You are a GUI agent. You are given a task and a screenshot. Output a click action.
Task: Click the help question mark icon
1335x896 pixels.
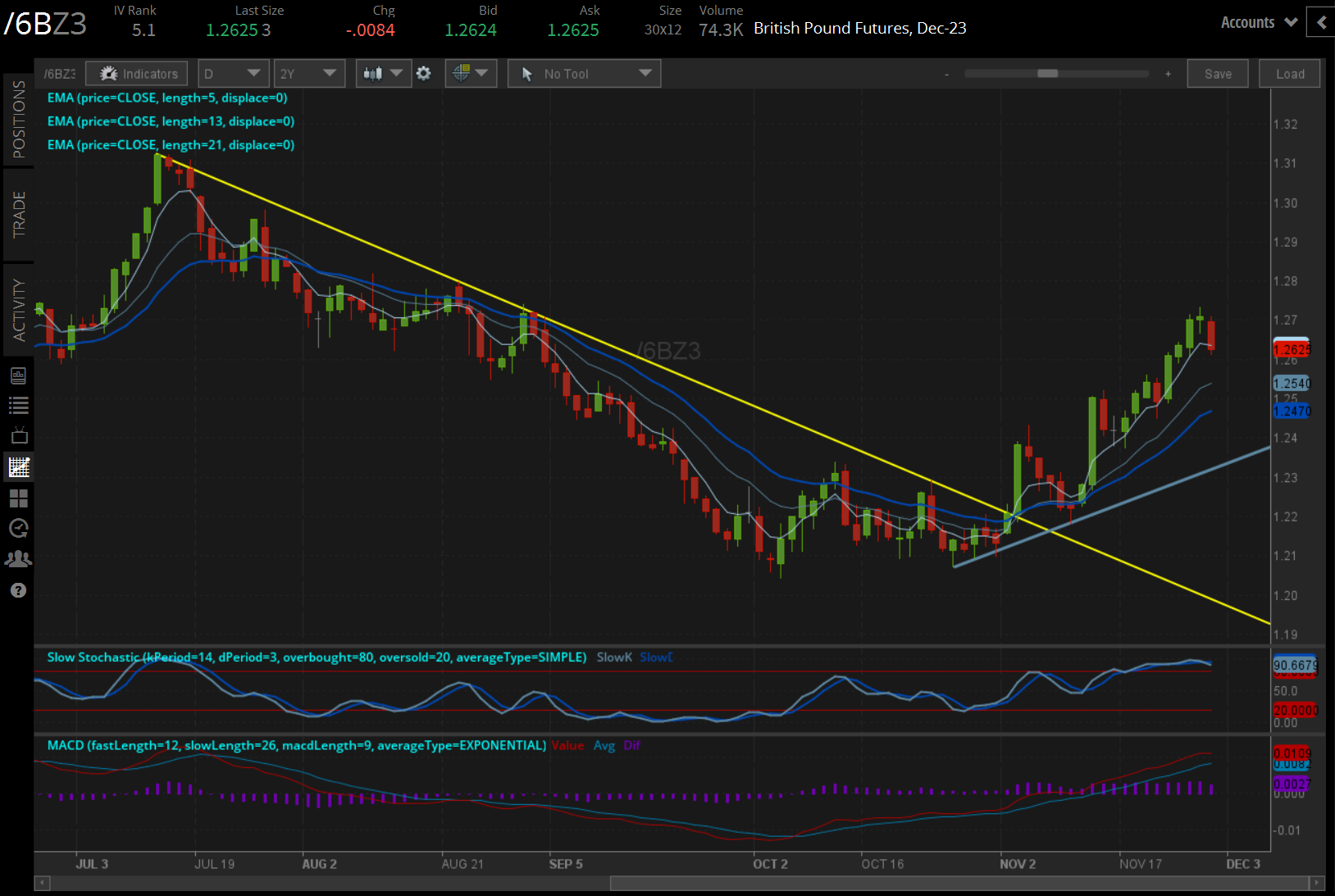pyautogui.click(x=18, y=590)
